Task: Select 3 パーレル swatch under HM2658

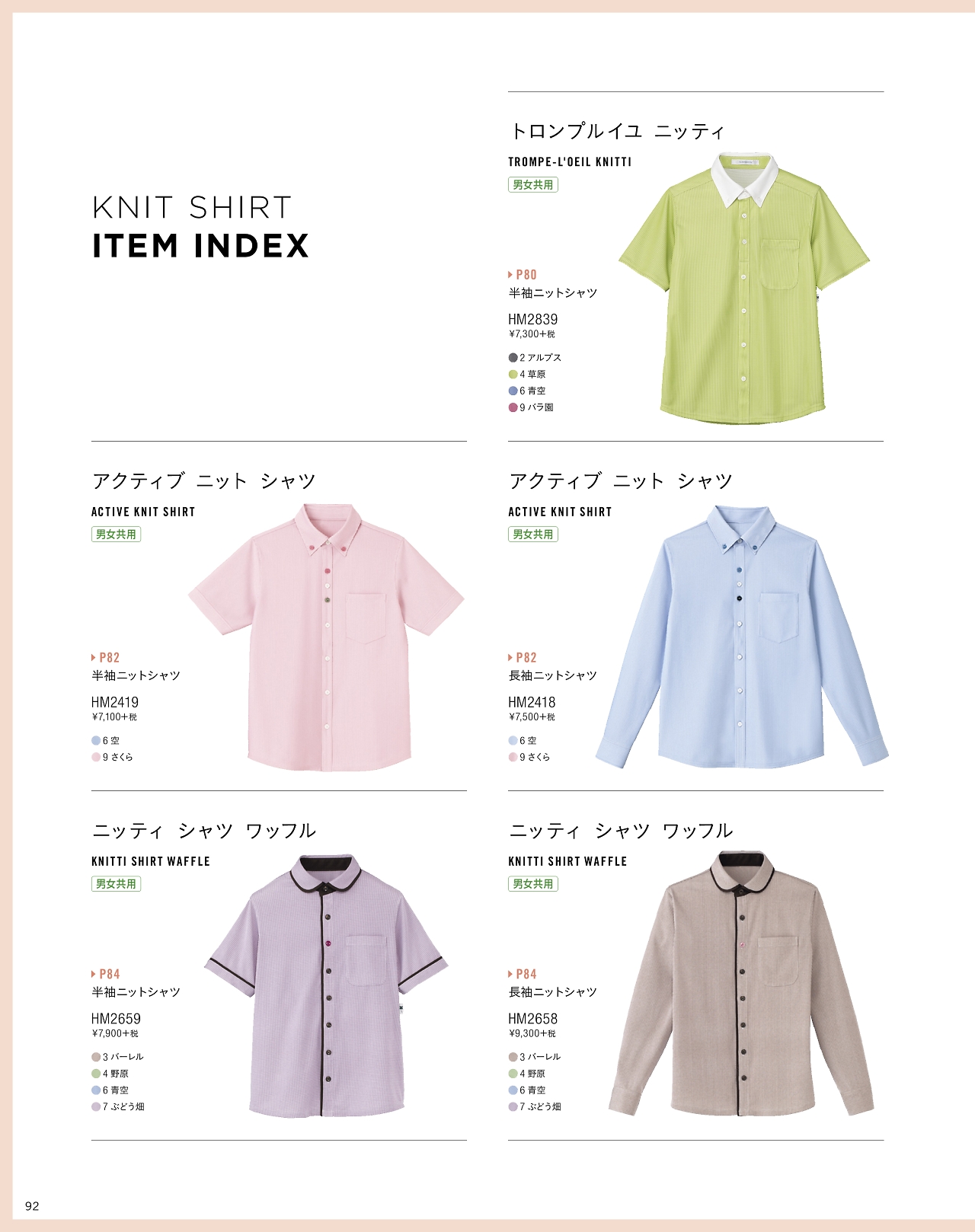Action: coord(513,1058)
